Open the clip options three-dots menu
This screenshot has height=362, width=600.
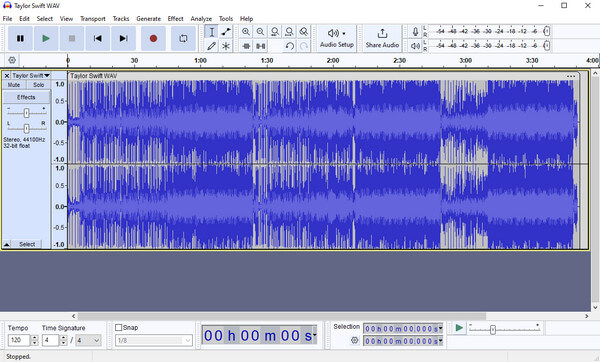pos(571,76)
